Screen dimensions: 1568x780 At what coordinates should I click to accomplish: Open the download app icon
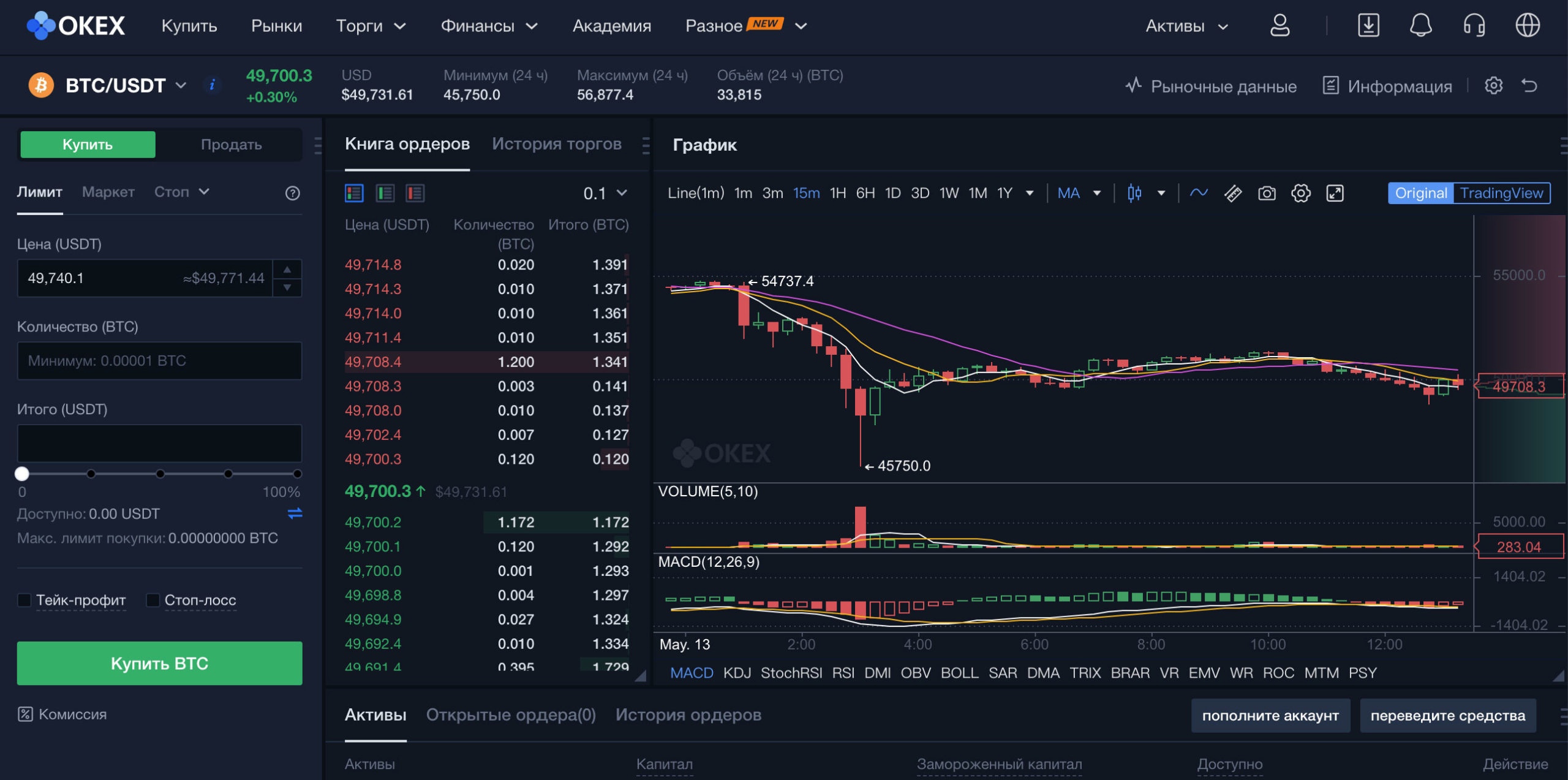(1368, 26)
